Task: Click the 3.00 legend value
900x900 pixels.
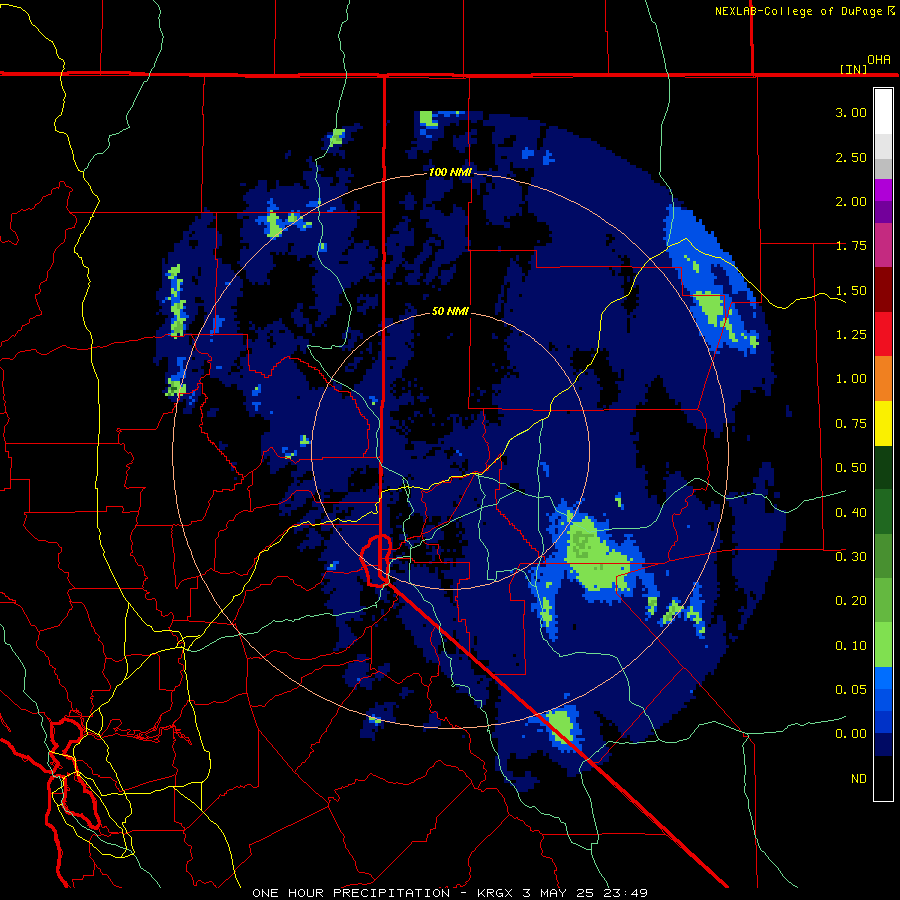Action: coord(851,112)
